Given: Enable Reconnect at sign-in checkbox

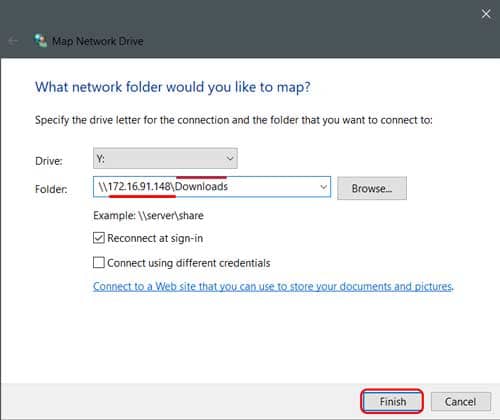Looking at the screenshot, I should [x=99, y=238].
